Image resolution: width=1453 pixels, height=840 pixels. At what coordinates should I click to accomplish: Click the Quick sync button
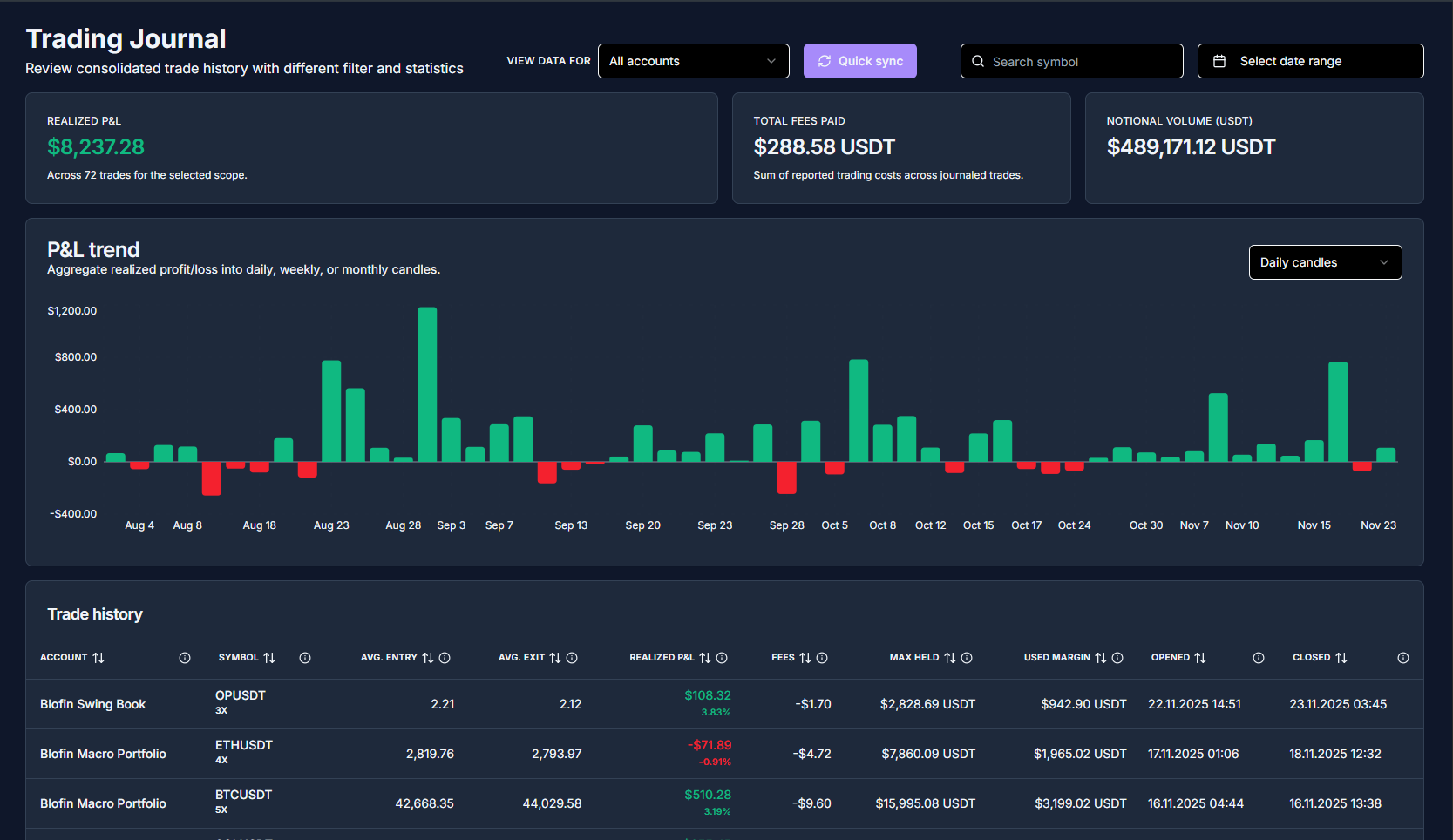[x=860, y=61]
